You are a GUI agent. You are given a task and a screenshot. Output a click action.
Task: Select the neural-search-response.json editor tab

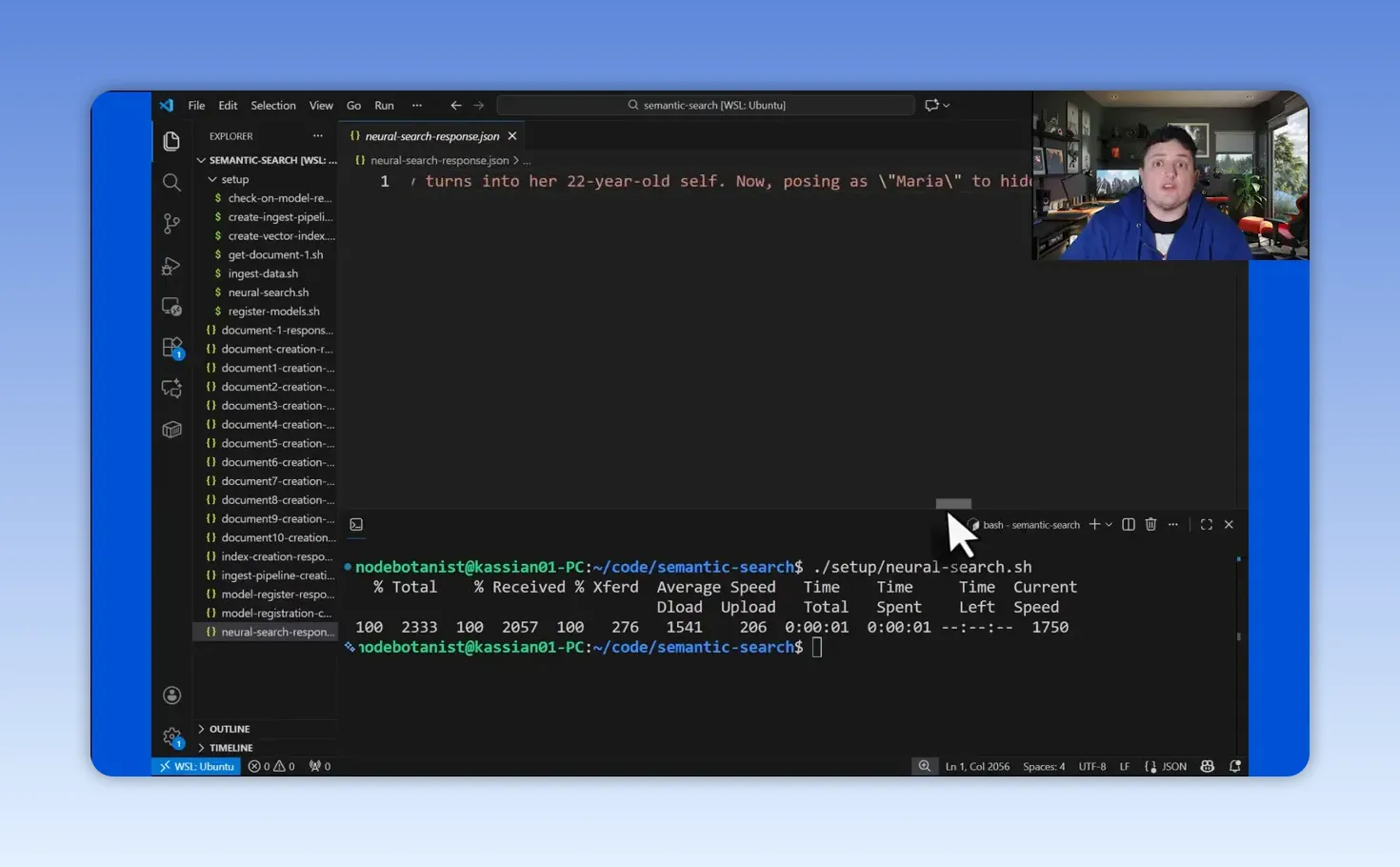click(432, 136)
